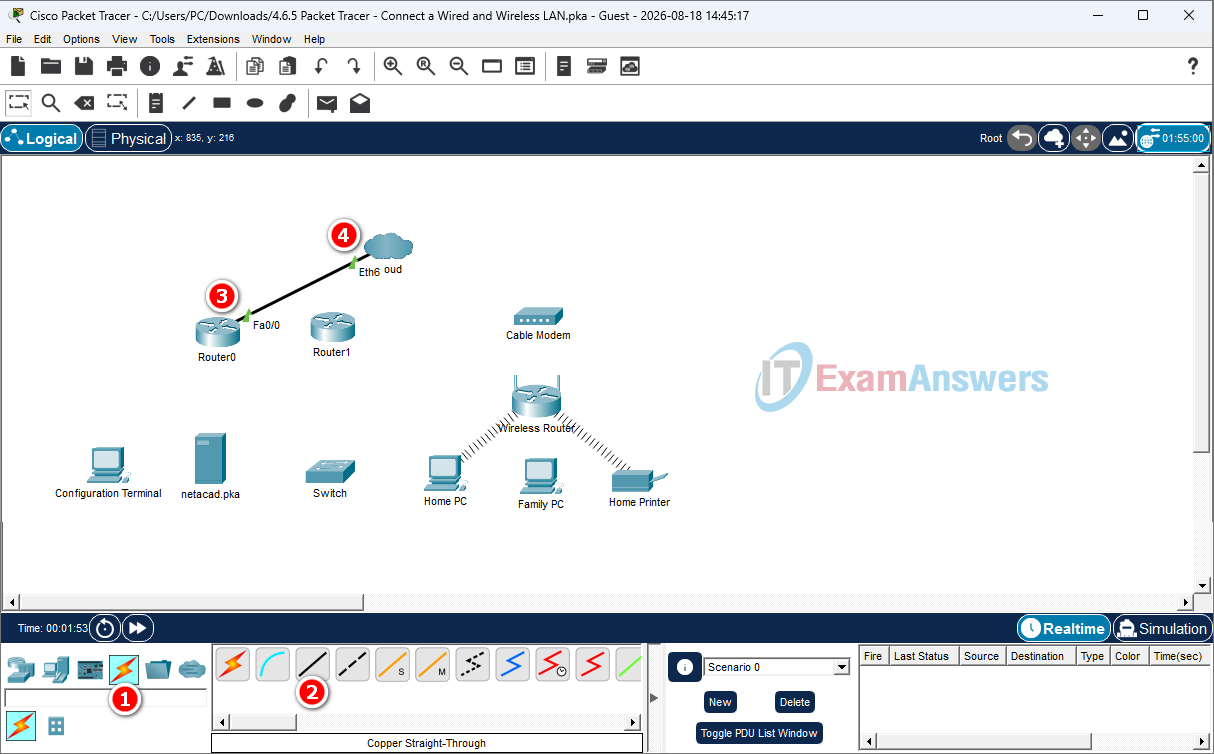Select the Draw Ellipse tool
The image size is (1214, 754).
pyautogui.click(x=255, y=102)
